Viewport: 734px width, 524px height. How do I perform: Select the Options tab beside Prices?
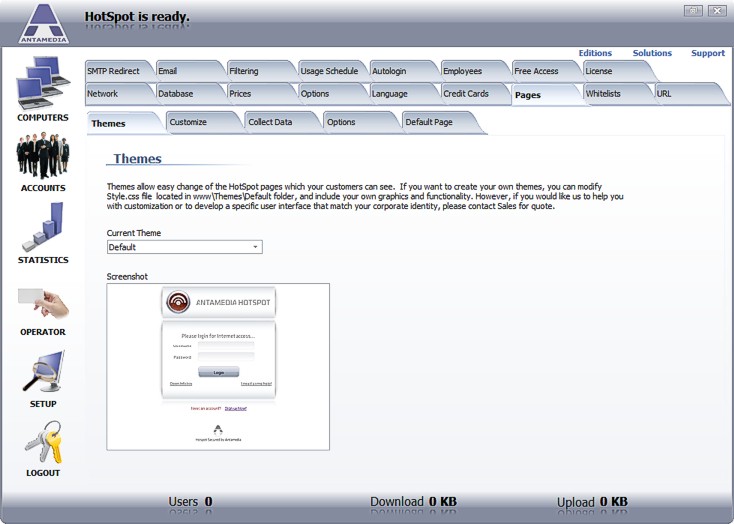[330, 94]
